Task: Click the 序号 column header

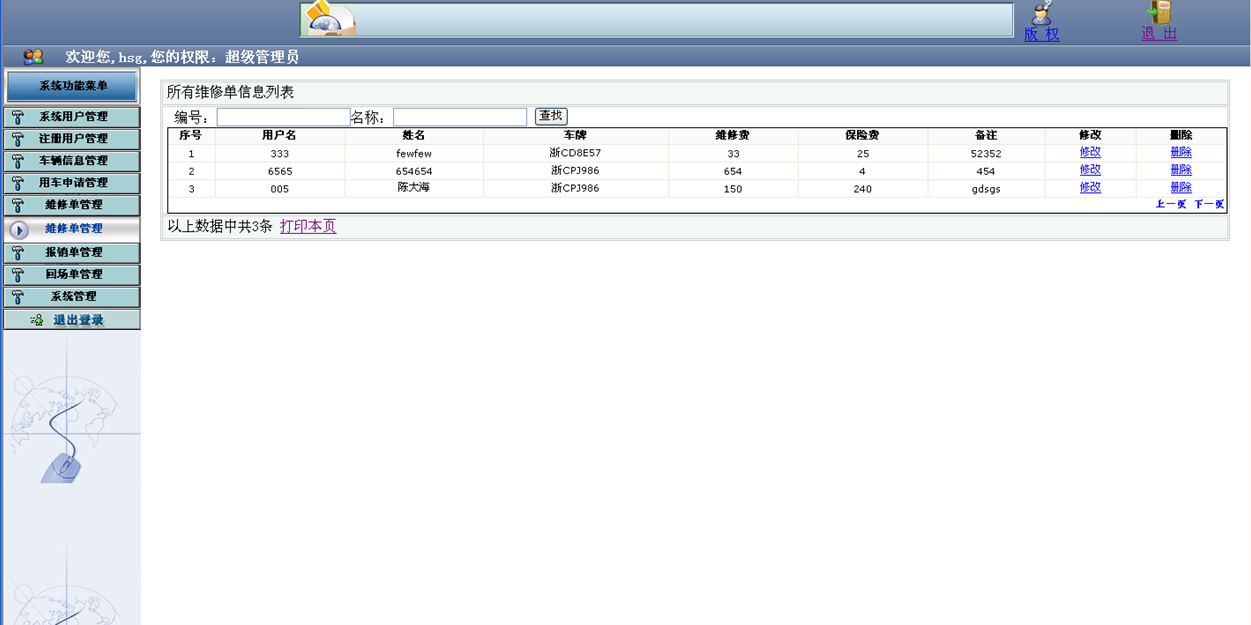Action: (x=191, y=135)
